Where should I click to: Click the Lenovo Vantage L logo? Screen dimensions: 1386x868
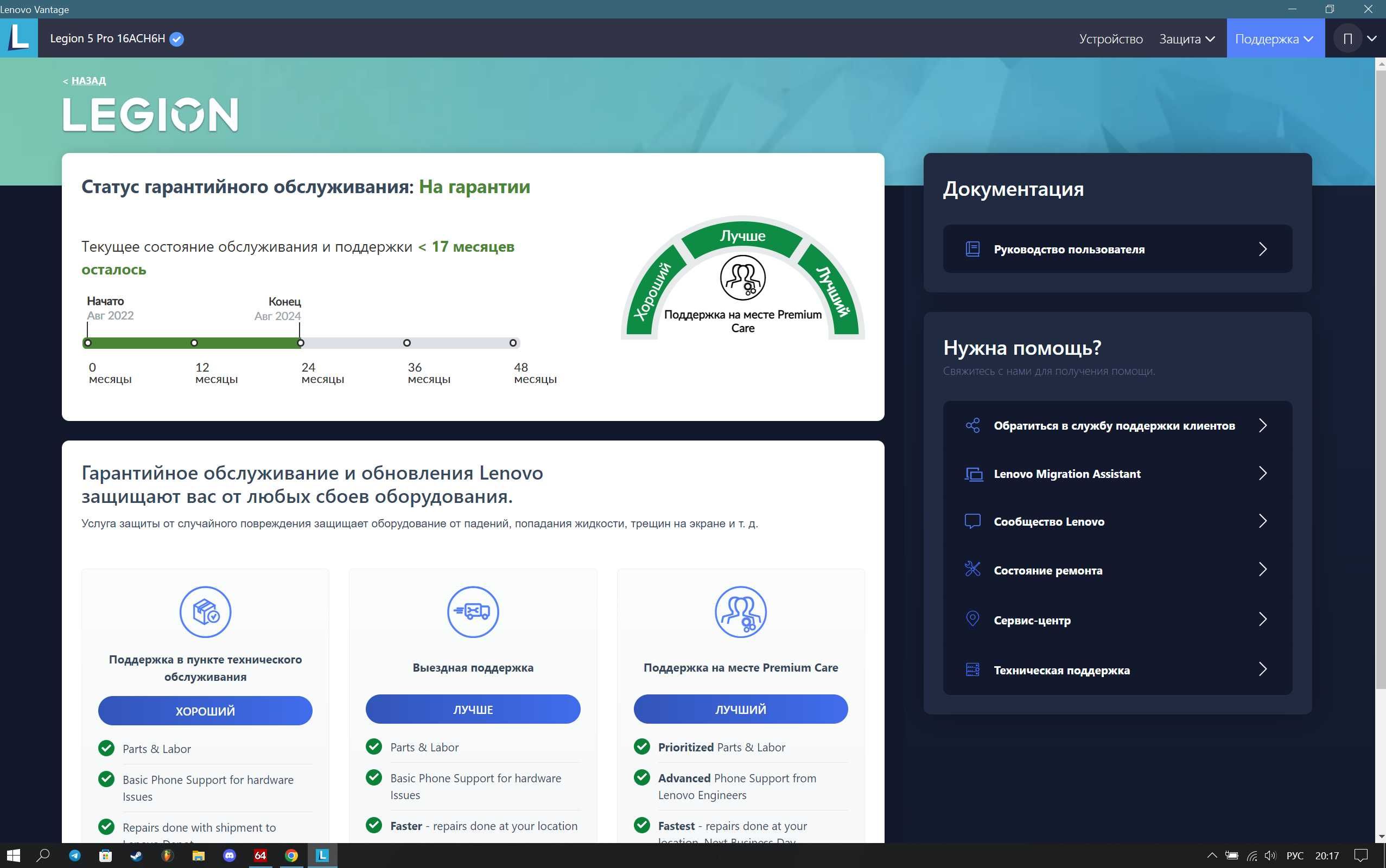[x=19, y=38]
